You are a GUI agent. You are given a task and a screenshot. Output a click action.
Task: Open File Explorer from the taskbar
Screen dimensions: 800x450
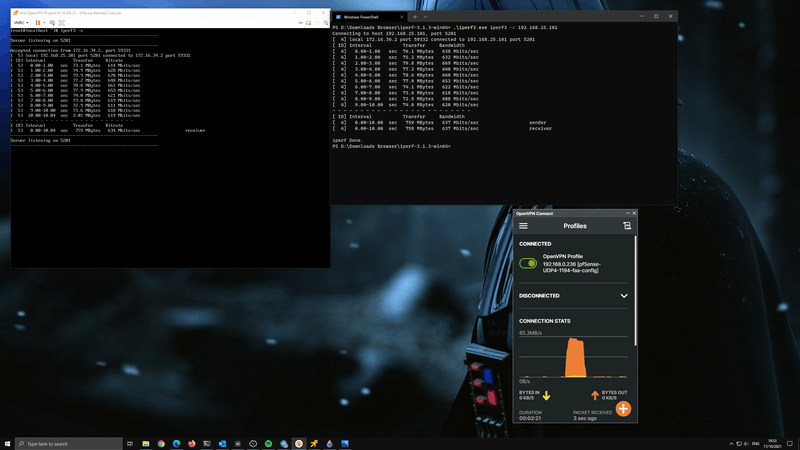(x=146, y=443)
